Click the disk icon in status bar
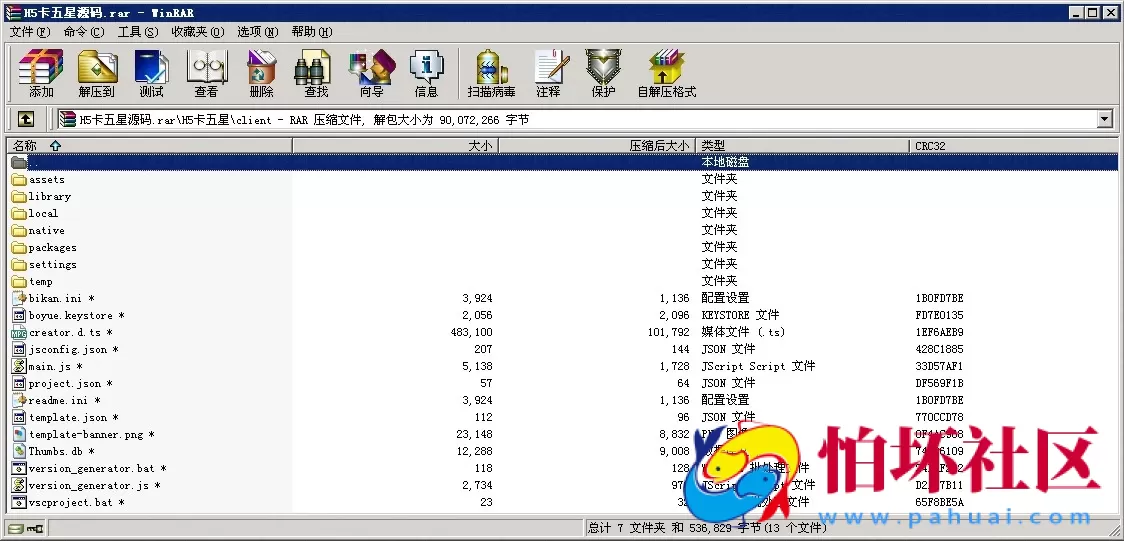The width and height of the screenshot is (1124, 541). pyautogui.click(x=16, y=529)
